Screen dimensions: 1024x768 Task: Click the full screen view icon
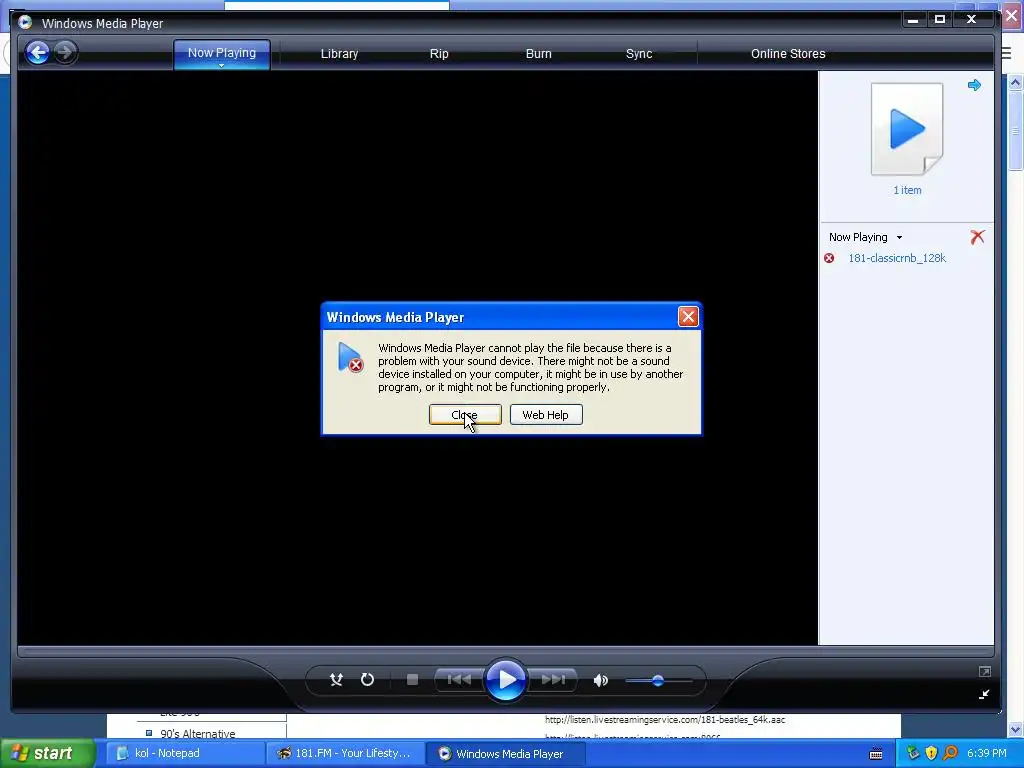[984, 671]
